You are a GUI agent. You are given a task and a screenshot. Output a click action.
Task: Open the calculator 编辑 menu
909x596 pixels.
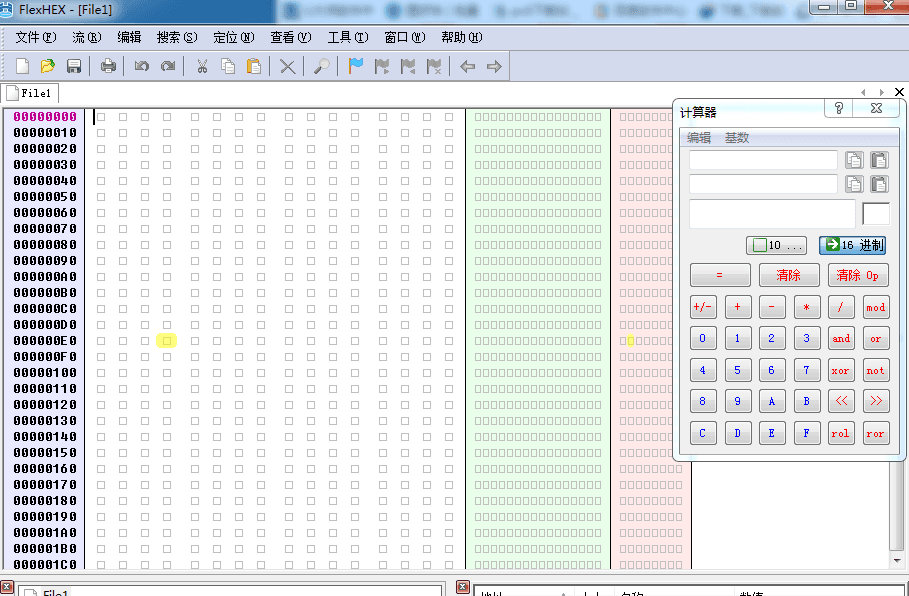click(699, 138)
